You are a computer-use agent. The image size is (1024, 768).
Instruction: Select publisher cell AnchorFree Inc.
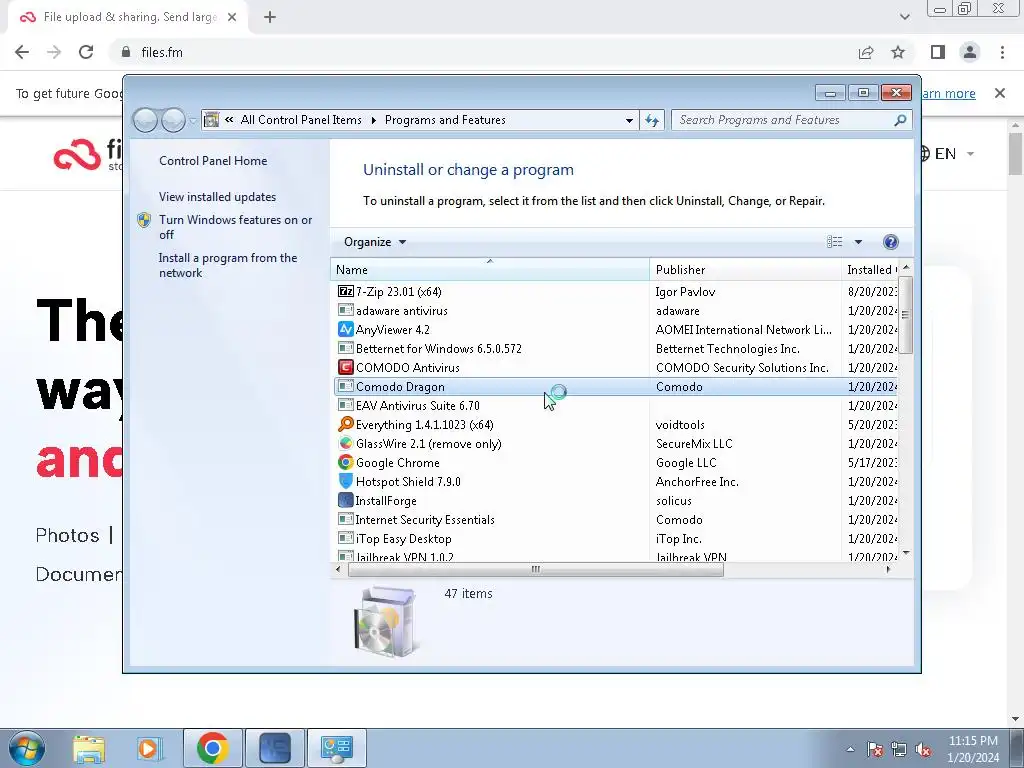[697, 481]
